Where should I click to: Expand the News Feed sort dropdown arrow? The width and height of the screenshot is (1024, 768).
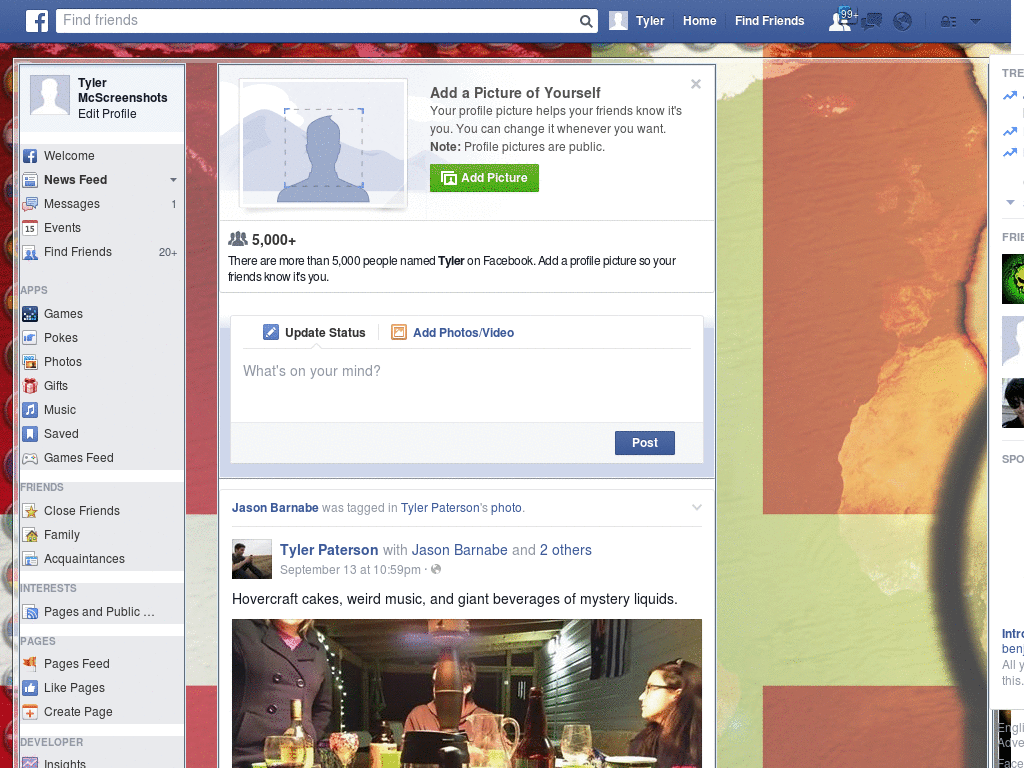pos(173,180)
